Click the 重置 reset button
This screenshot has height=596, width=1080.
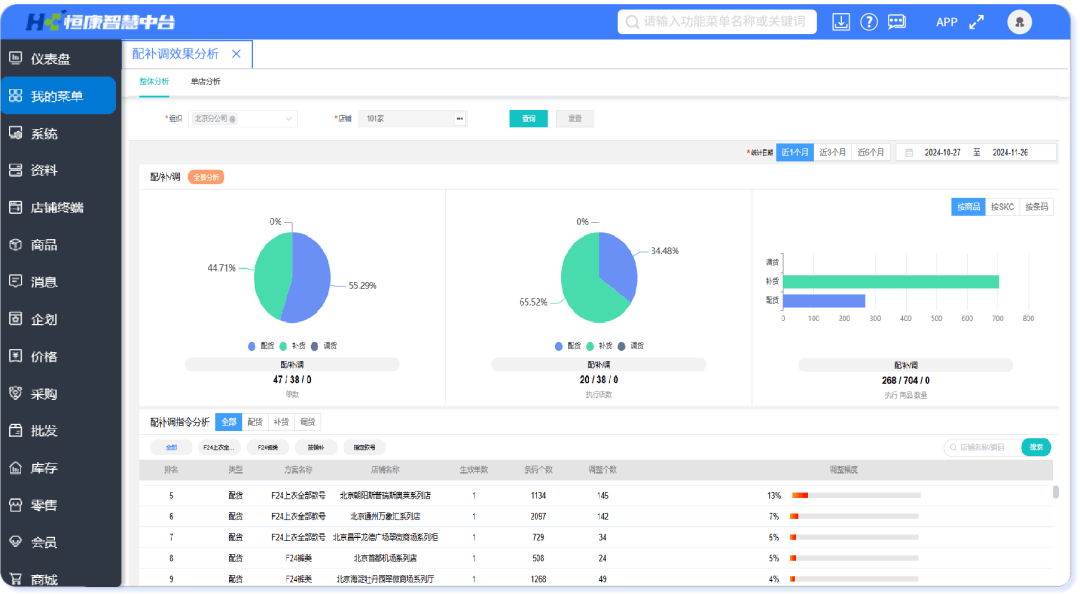[x=574, y=119]
